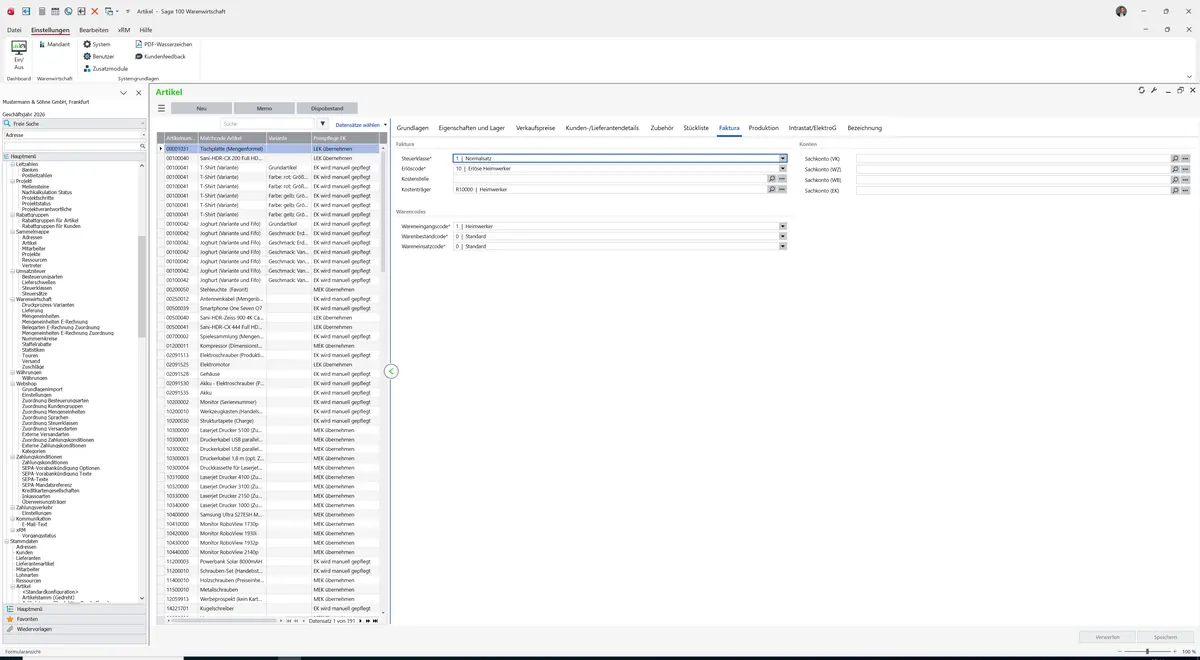The image size is (1200, 660).
Task: Open the user avatar in title bar
Action: tap(1121, 11)
